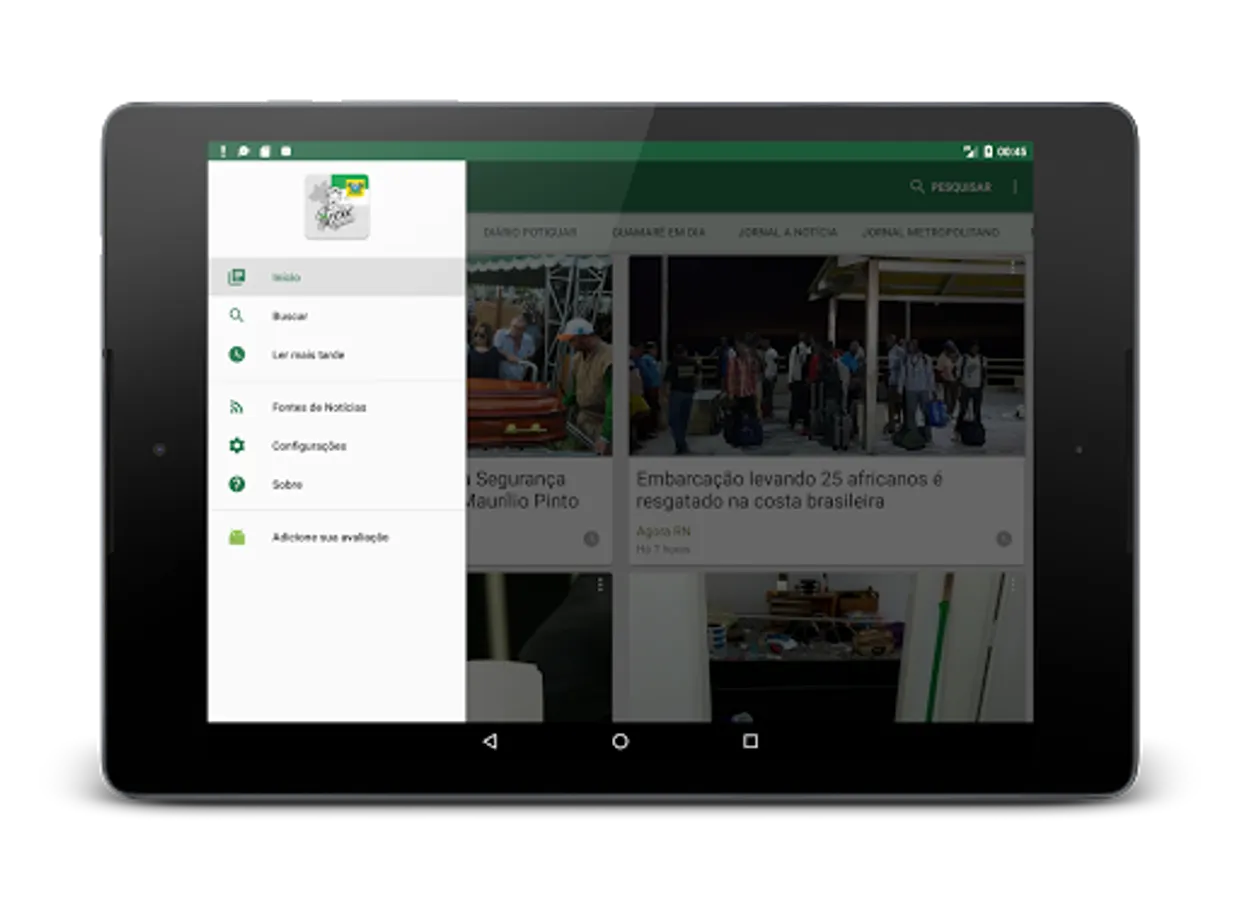Switch to the JORNAL A NOTÍCIA tab
The width and height of the screenshot is (1239, 900).
787,232
